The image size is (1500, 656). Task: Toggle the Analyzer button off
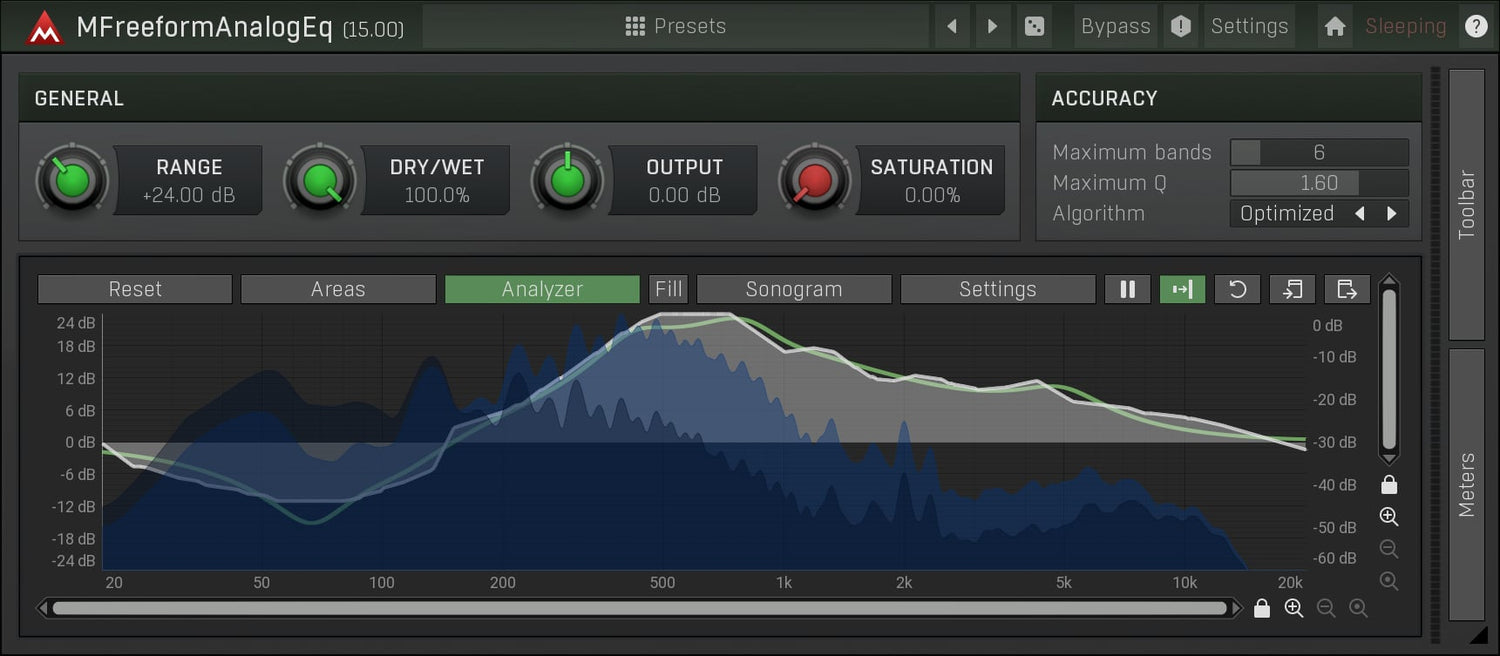click(542, 289)
